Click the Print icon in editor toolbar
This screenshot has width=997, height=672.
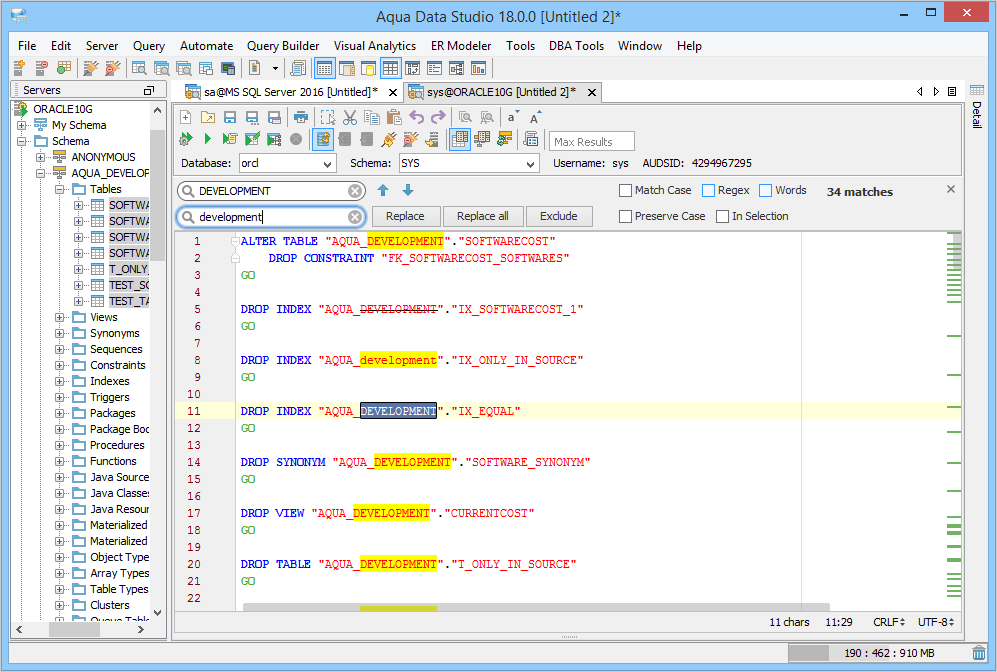(301, 117)
